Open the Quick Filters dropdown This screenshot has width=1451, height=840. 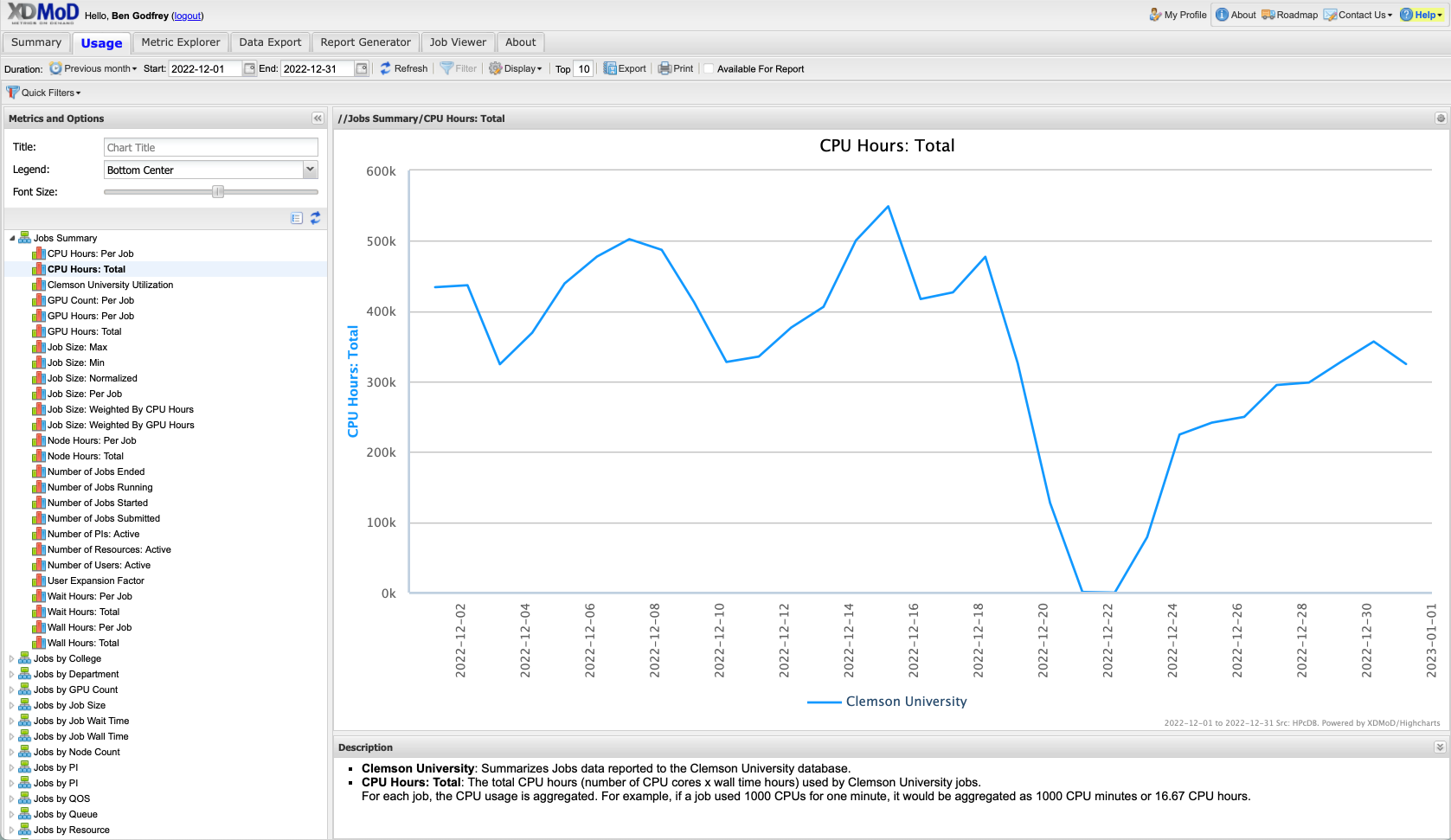[44, 93]
